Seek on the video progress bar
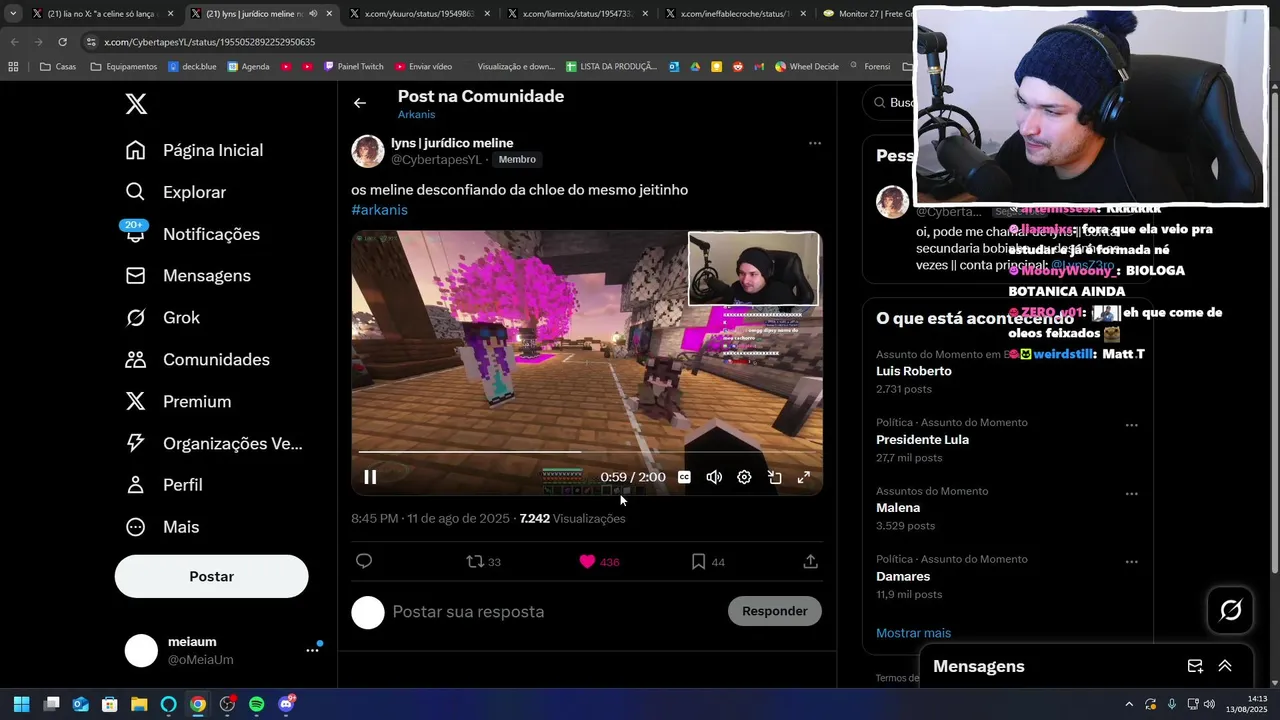1280x720 pixels. point(587,452)
